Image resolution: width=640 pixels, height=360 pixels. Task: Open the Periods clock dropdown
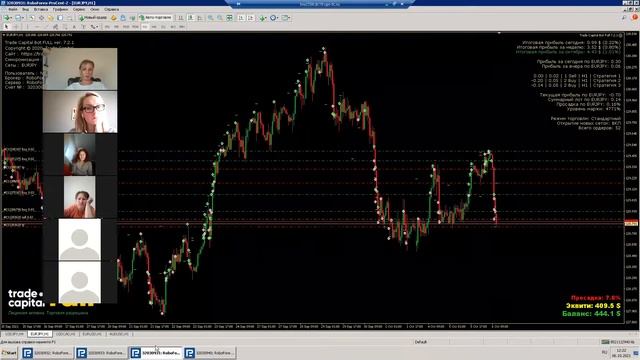pyautogui.click(x=273, y=18)
